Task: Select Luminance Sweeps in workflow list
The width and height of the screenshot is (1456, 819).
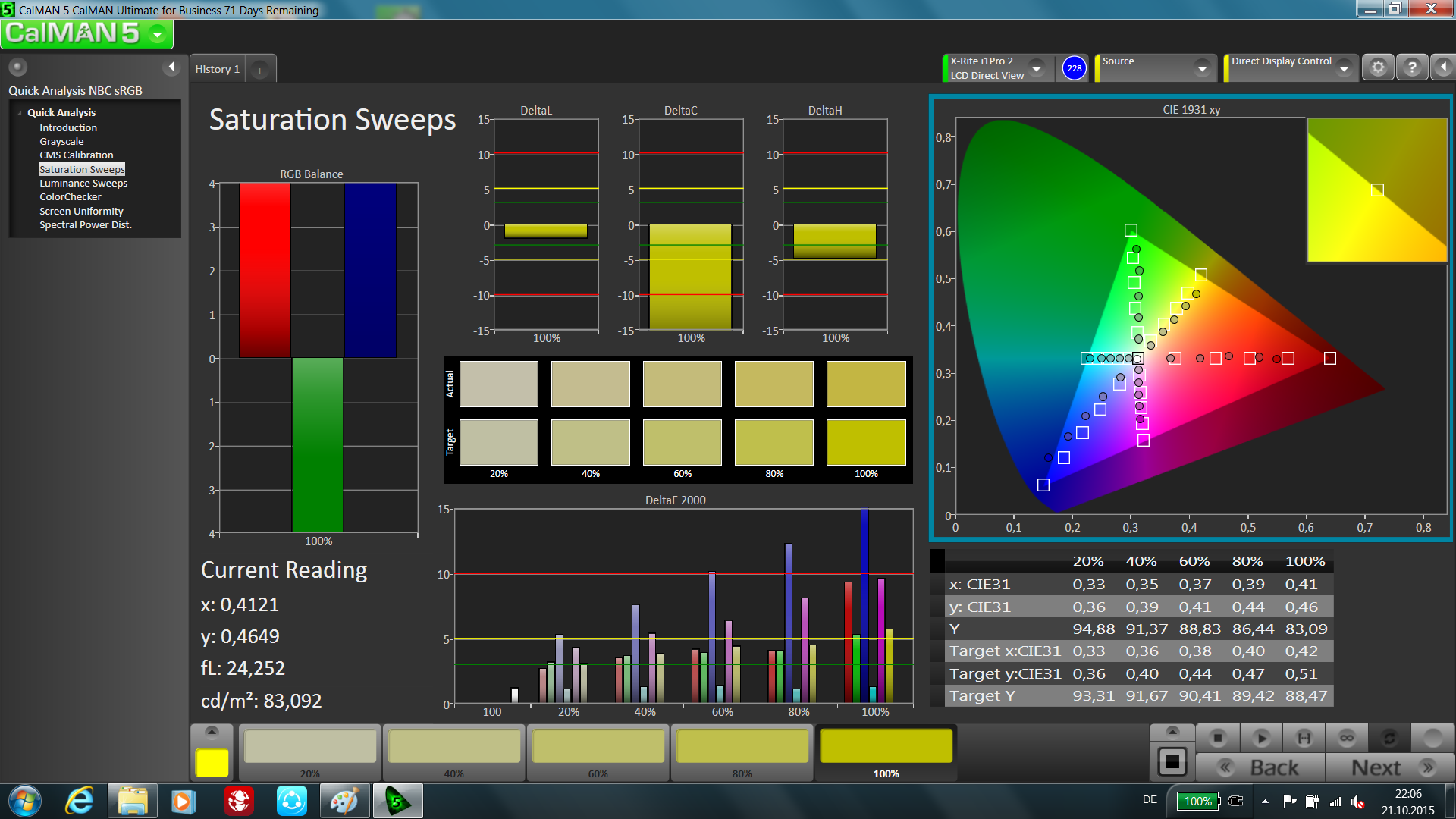Action: coord(83,183)
